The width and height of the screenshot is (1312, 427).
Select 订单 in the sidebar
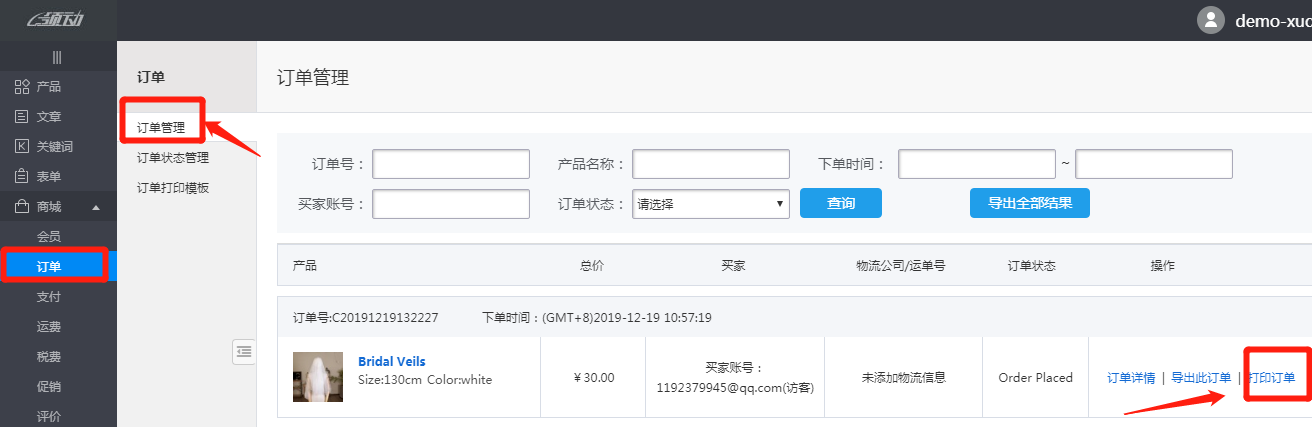click(x=49, y=266)
